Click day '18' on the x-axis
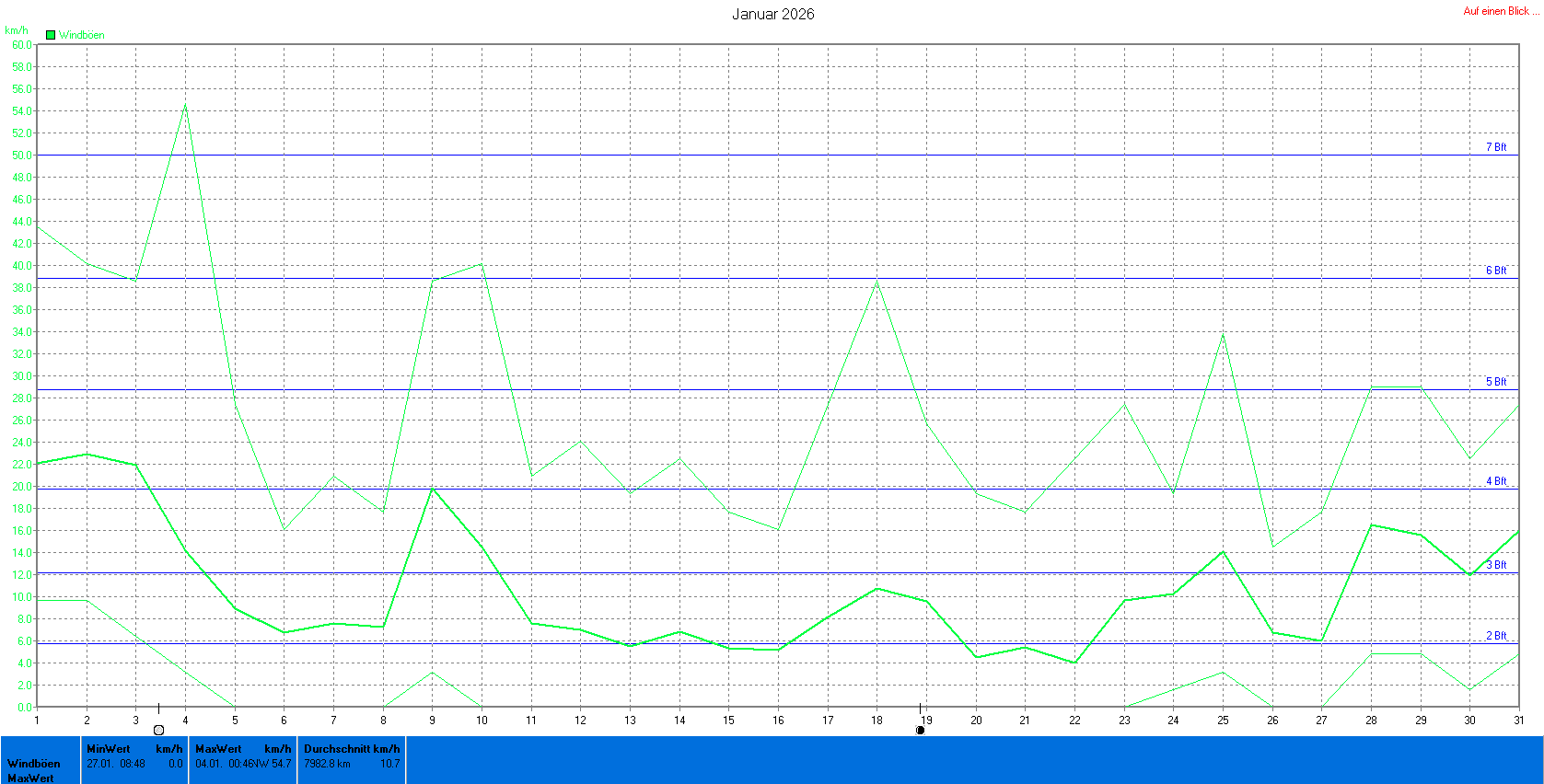The image size is (1544, 784). [x=876, y=721]
